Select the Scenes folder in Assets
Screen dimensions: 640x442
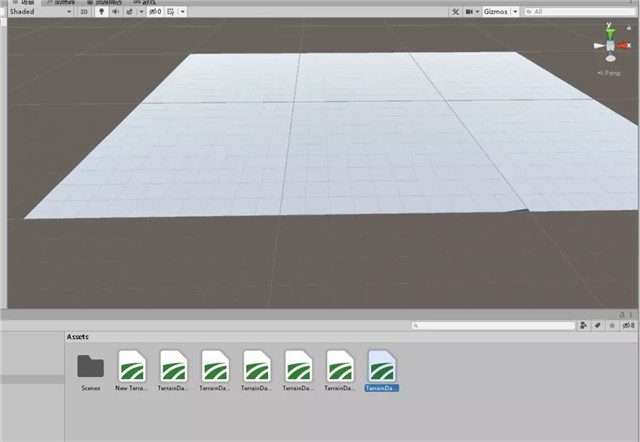point(90,370)
